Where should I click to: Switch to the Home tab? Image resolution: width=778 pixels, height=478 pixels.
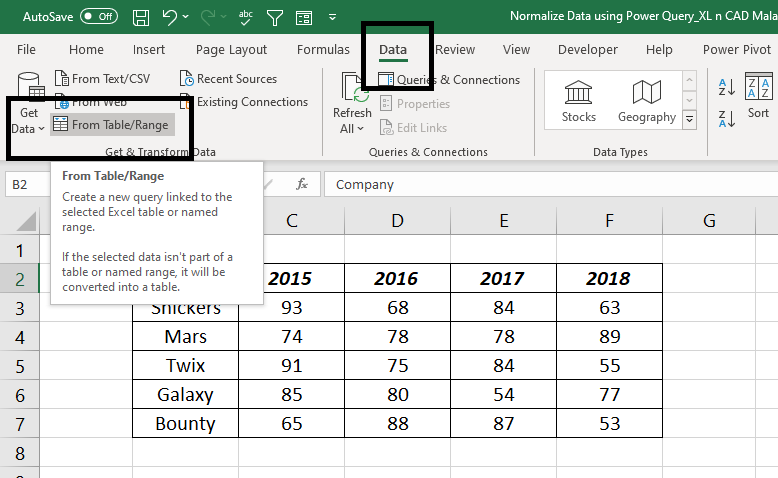86,50
